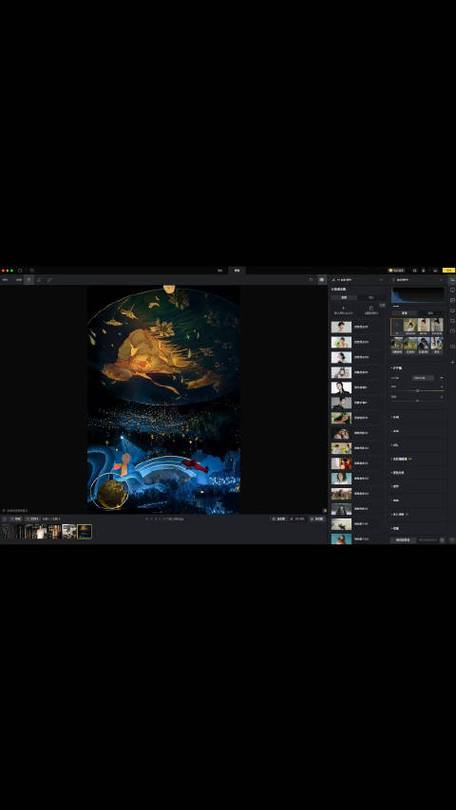The image size is (456, 810).
Task: Click the rightmost button in the bottom bar under the canvas
Action: 317,519
